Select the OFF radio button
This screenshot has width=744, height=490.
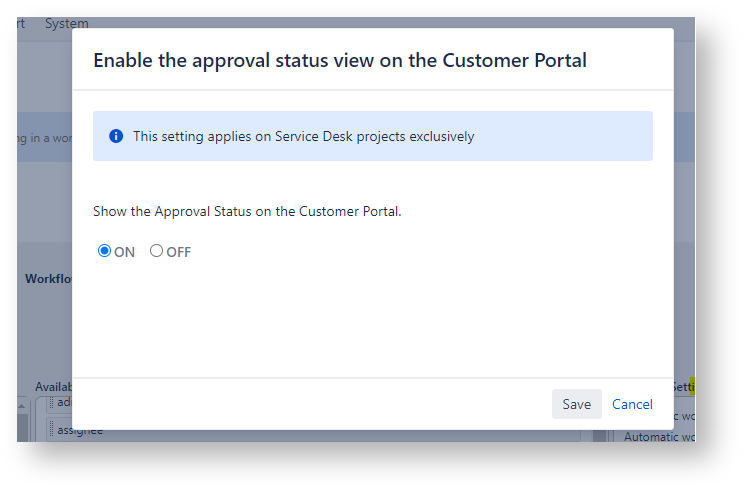click(x=156, y=251)
